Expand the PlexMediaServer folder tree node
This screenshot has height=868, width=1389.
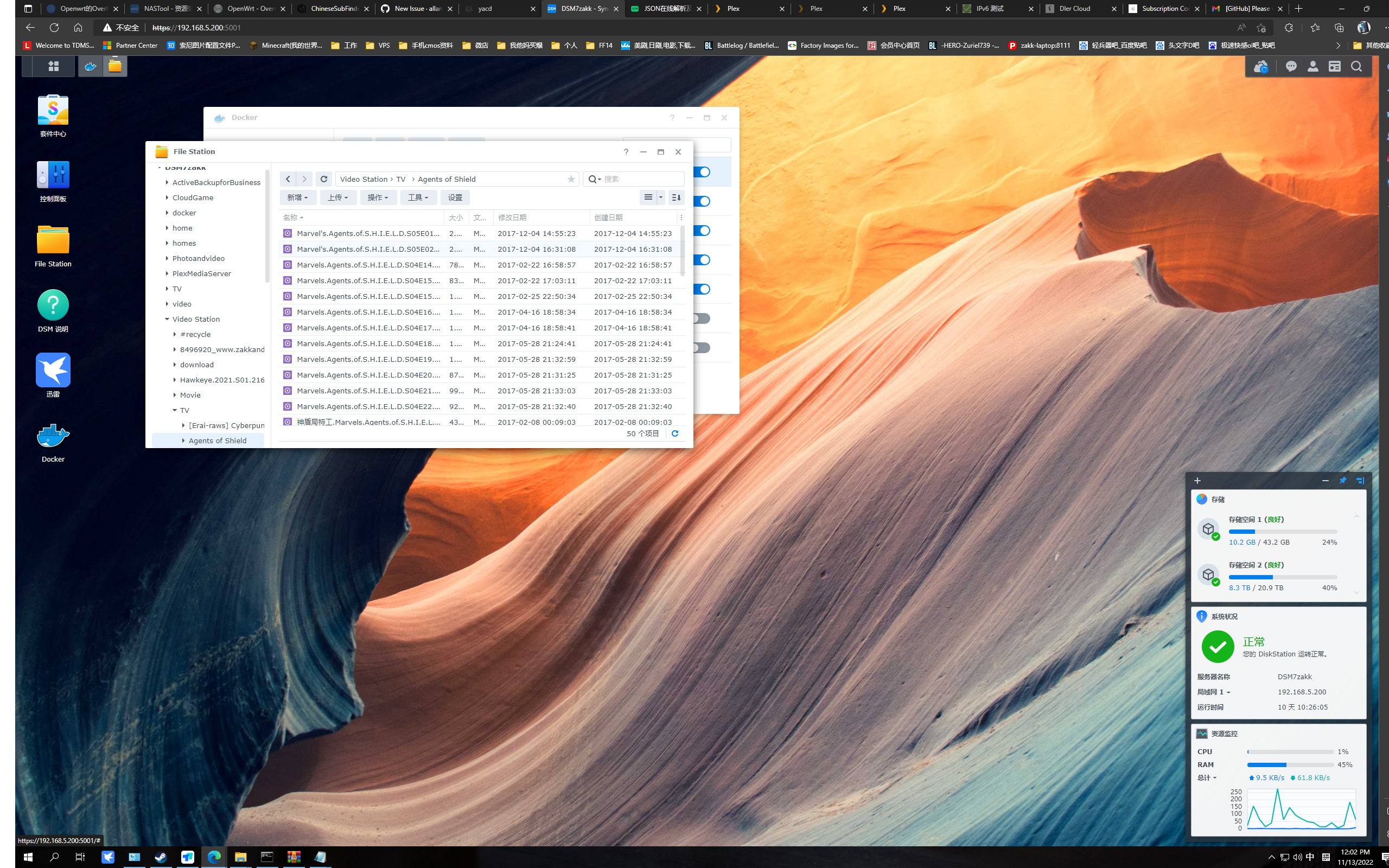pos(167,273)
